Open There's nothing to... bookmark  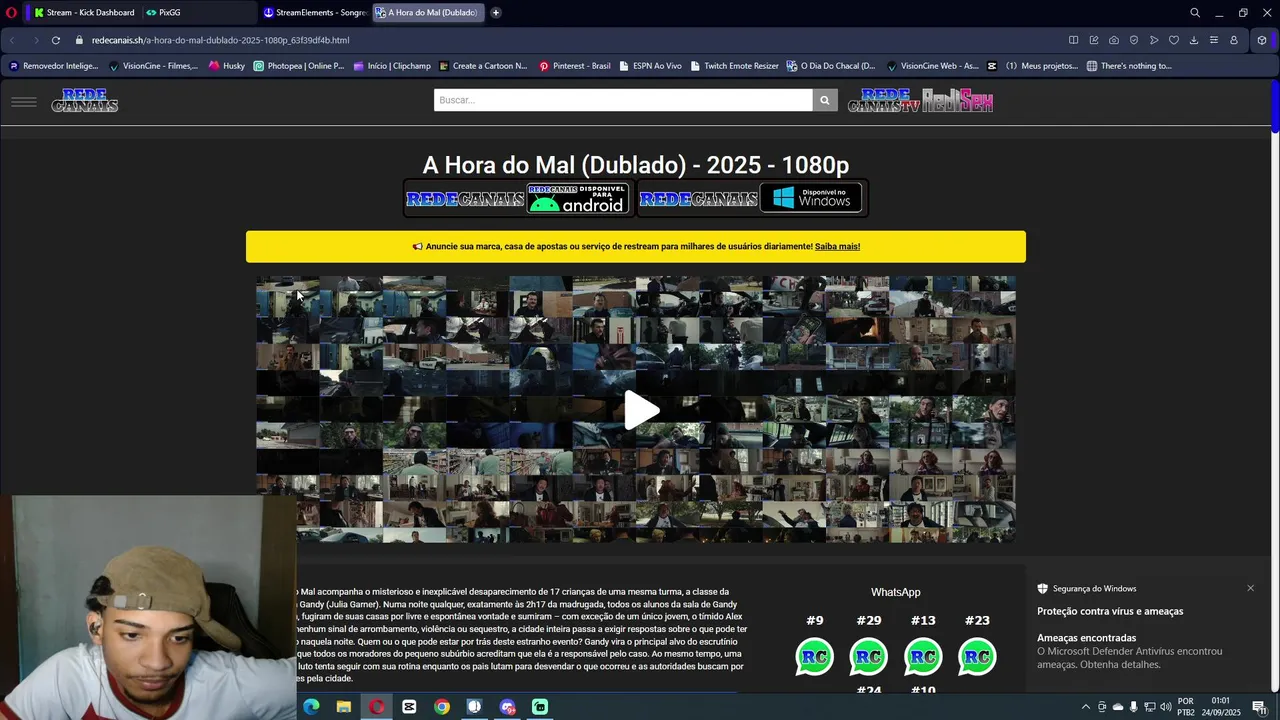pos(1130,66)
